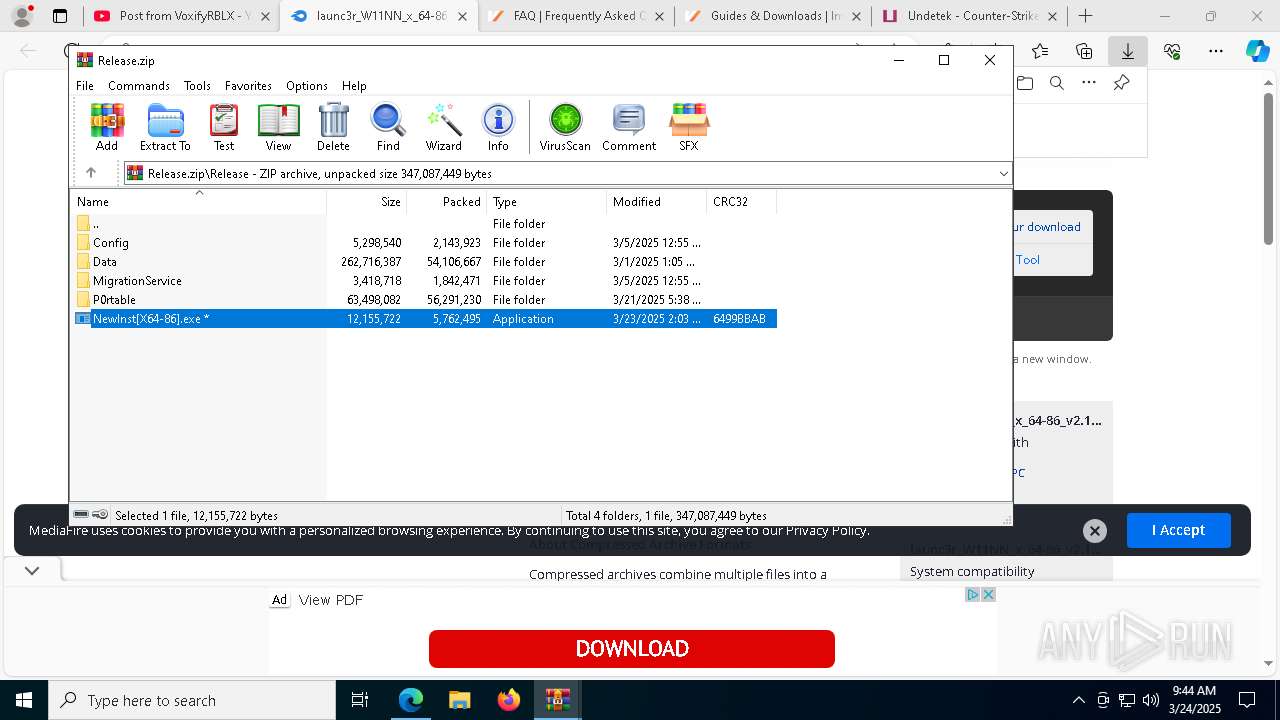The image size is (1280, 720).
Task: Open File Explorer from taskbar
Action: pyautogui.click(x=460, y=700)
